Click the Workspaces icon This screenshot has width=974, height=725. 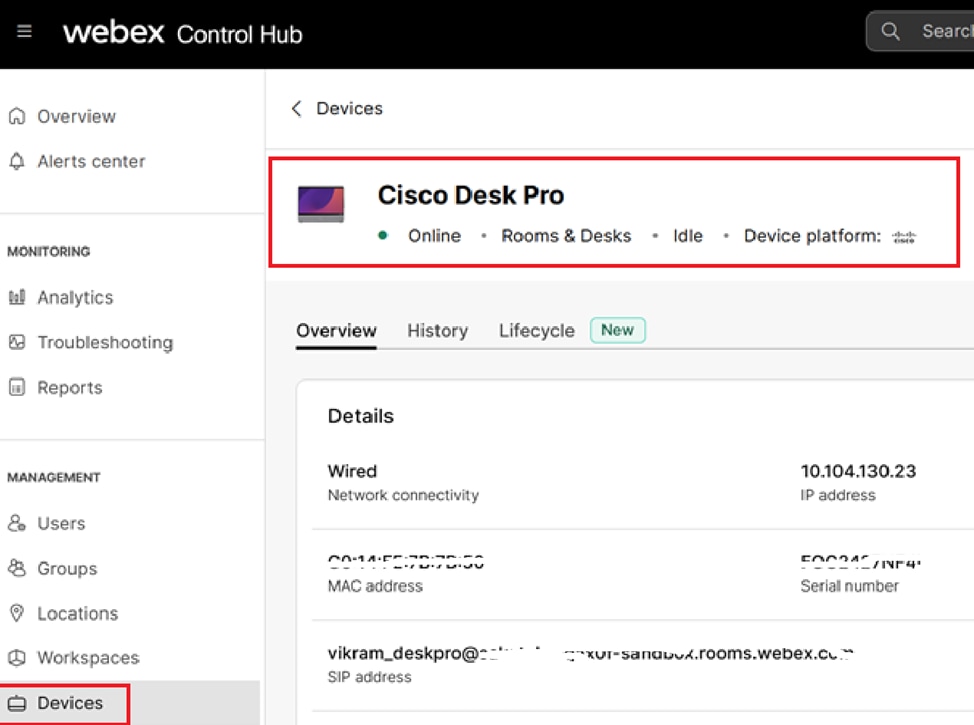pos(17,658)
